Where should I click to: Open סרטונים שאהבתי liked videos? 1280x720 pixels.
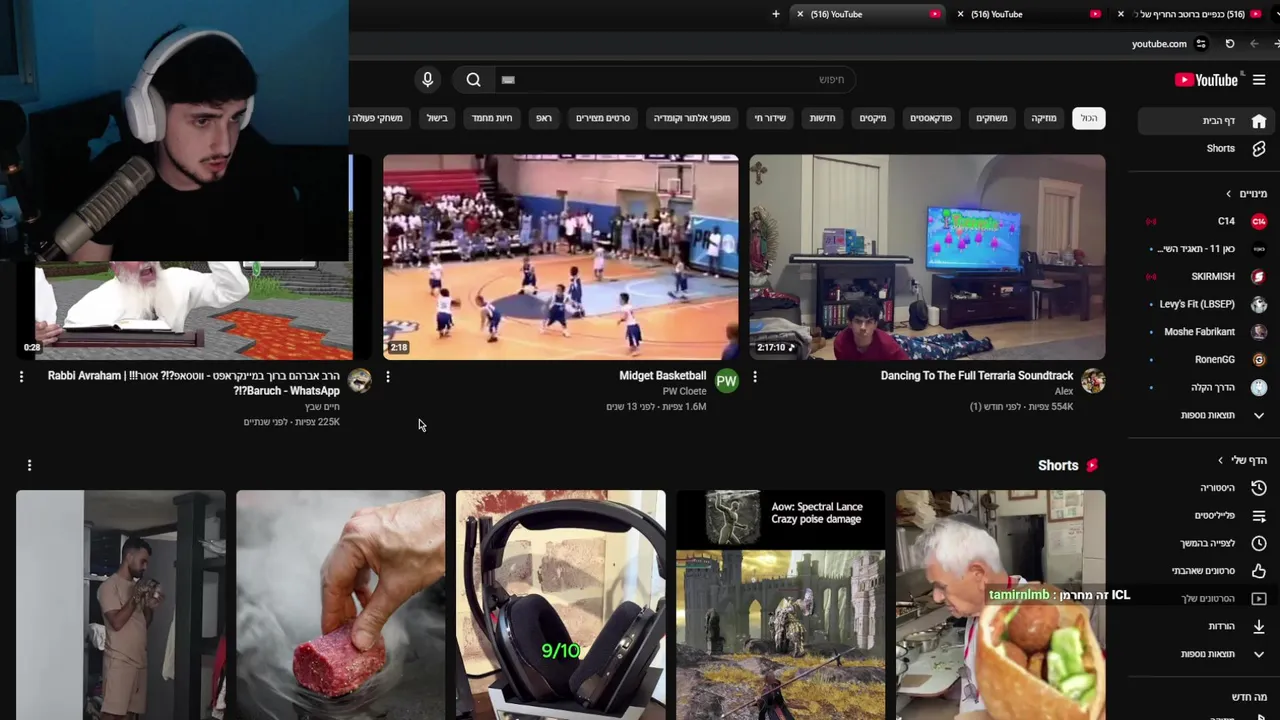pos(1207,571)
